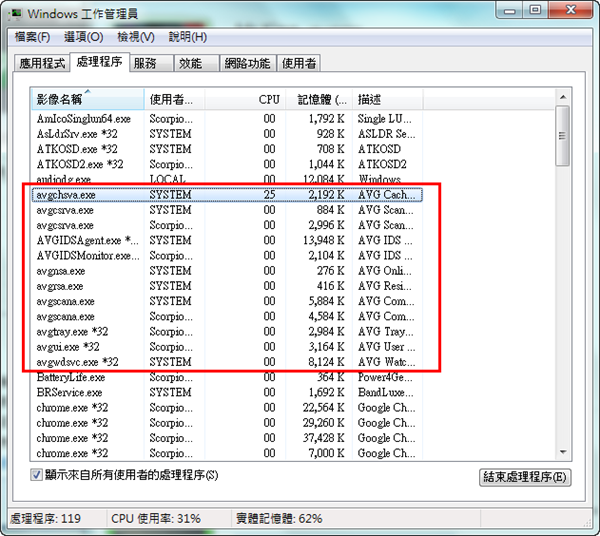Sort processes by CPU column

tap(245, 99)
